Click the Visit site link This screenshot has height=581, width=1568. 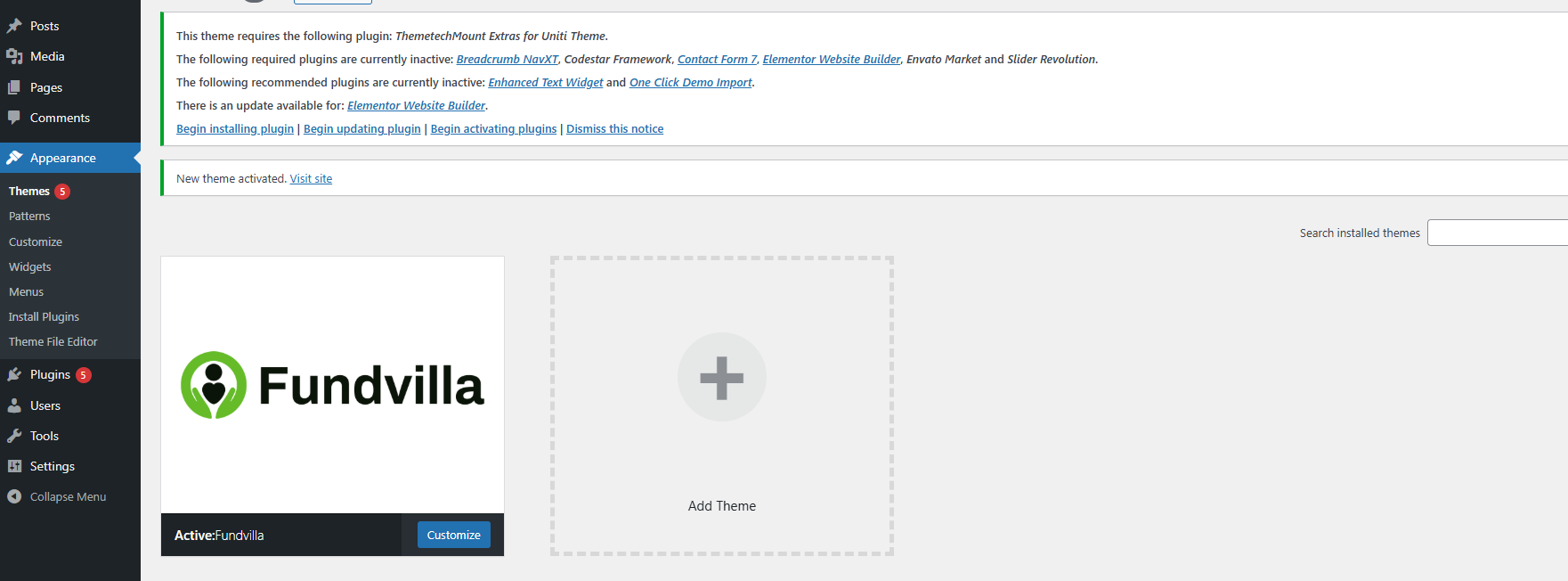[x=311, y=179]
